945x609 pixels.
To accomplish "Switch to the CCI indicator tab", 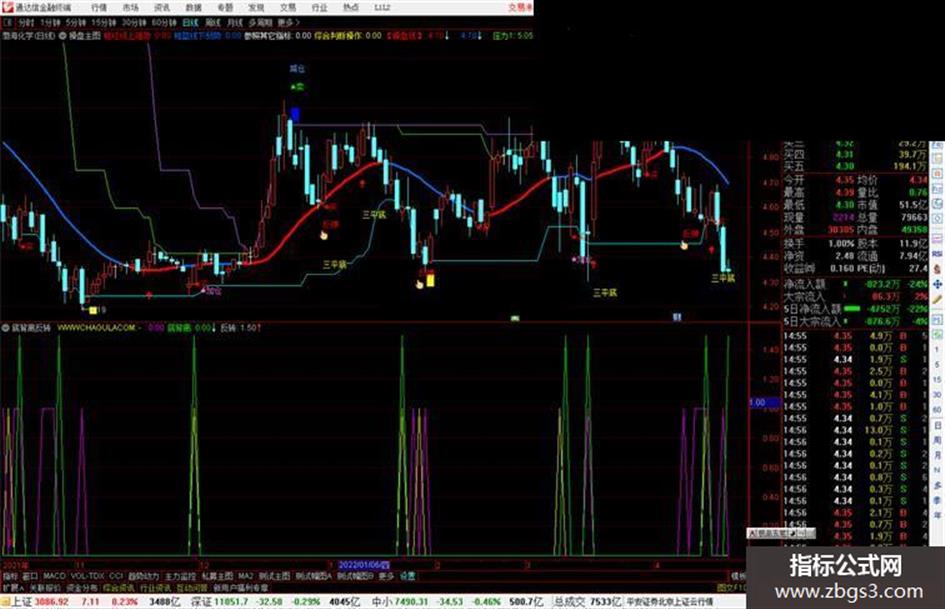I will [x=116, y=576].
